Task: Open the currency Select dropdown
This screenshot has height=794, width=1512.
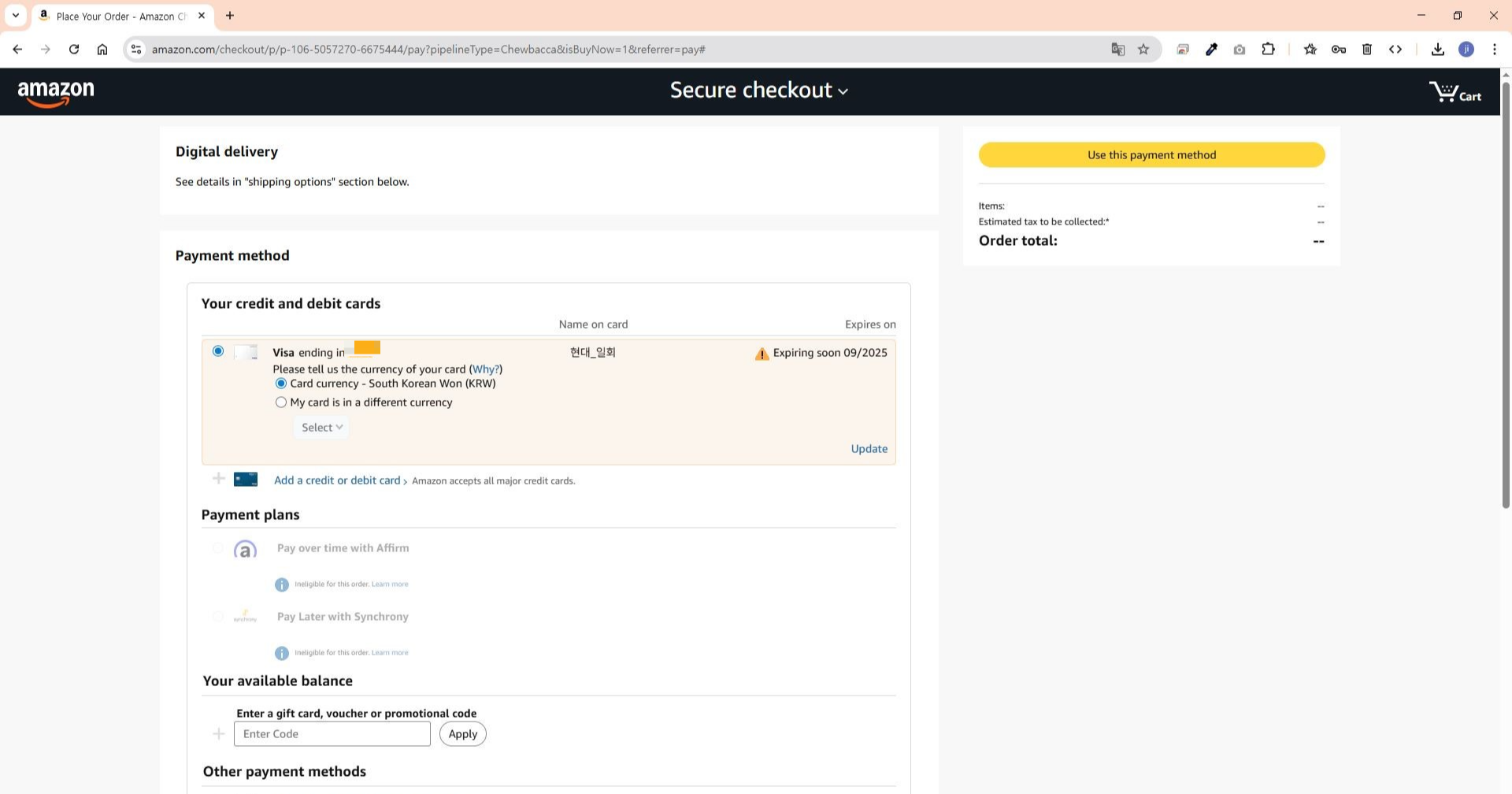Action: [x=321, y=428]
